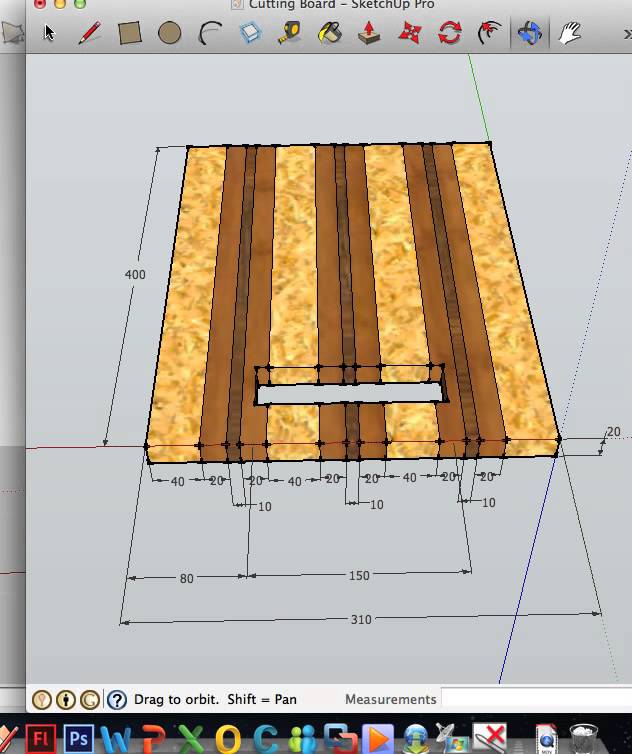The height and width of the screenshot is (754, 632).
Task: Select the Paint Bucket tool
Action: click(x=330, y=33)
